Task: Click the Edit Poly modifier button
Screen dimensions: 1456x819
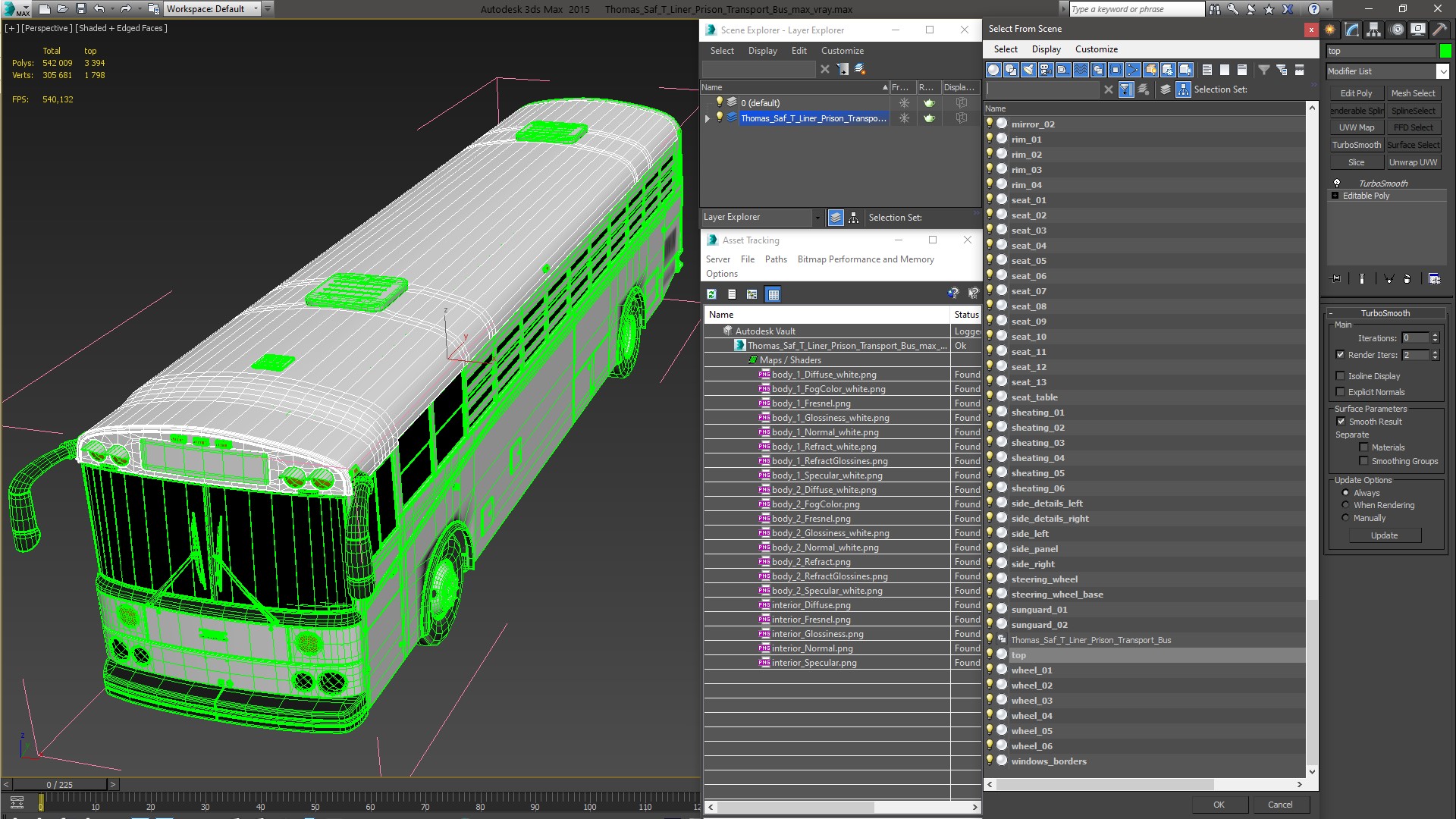Action: tap(1356, 93)
